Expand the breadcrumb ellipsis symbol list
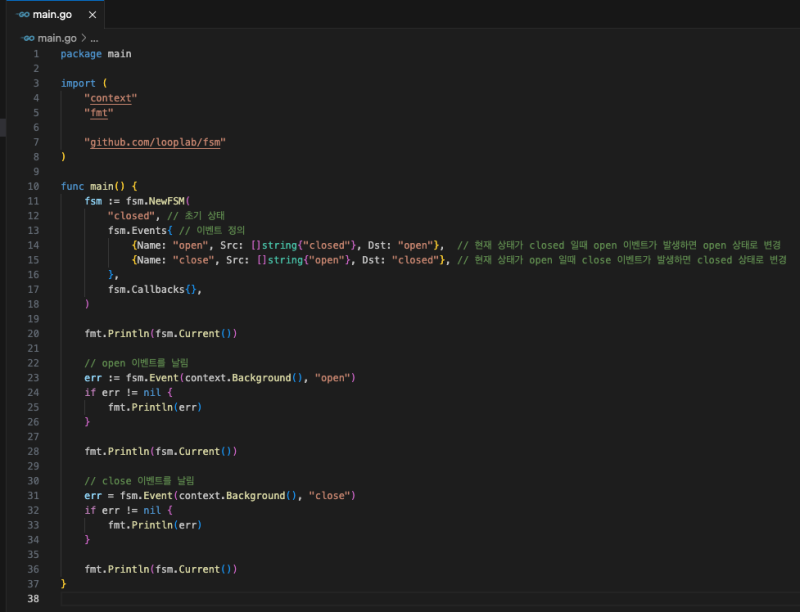This screenshot has height=612, width=800. 94,37
